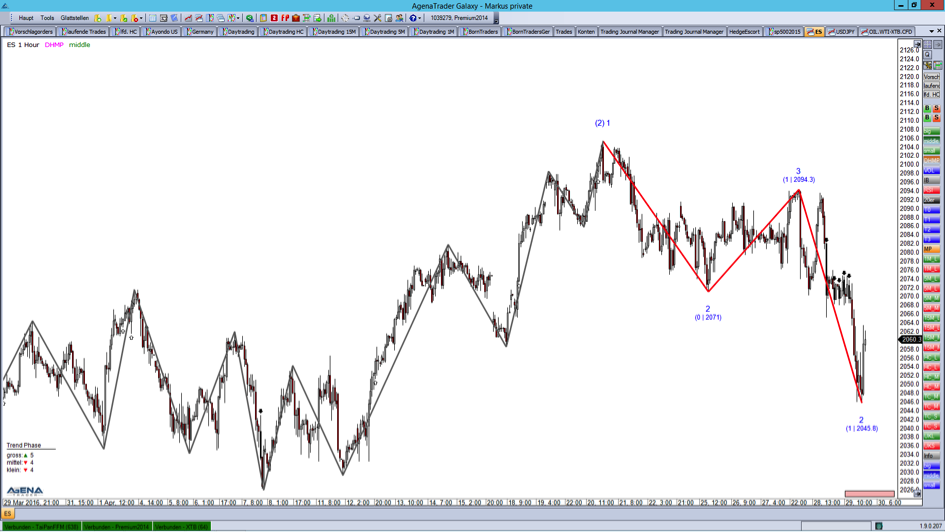Click the 'Trend Phase' legend heading
This screenshot has height=532, width=945.
click(x=24, y=445)
